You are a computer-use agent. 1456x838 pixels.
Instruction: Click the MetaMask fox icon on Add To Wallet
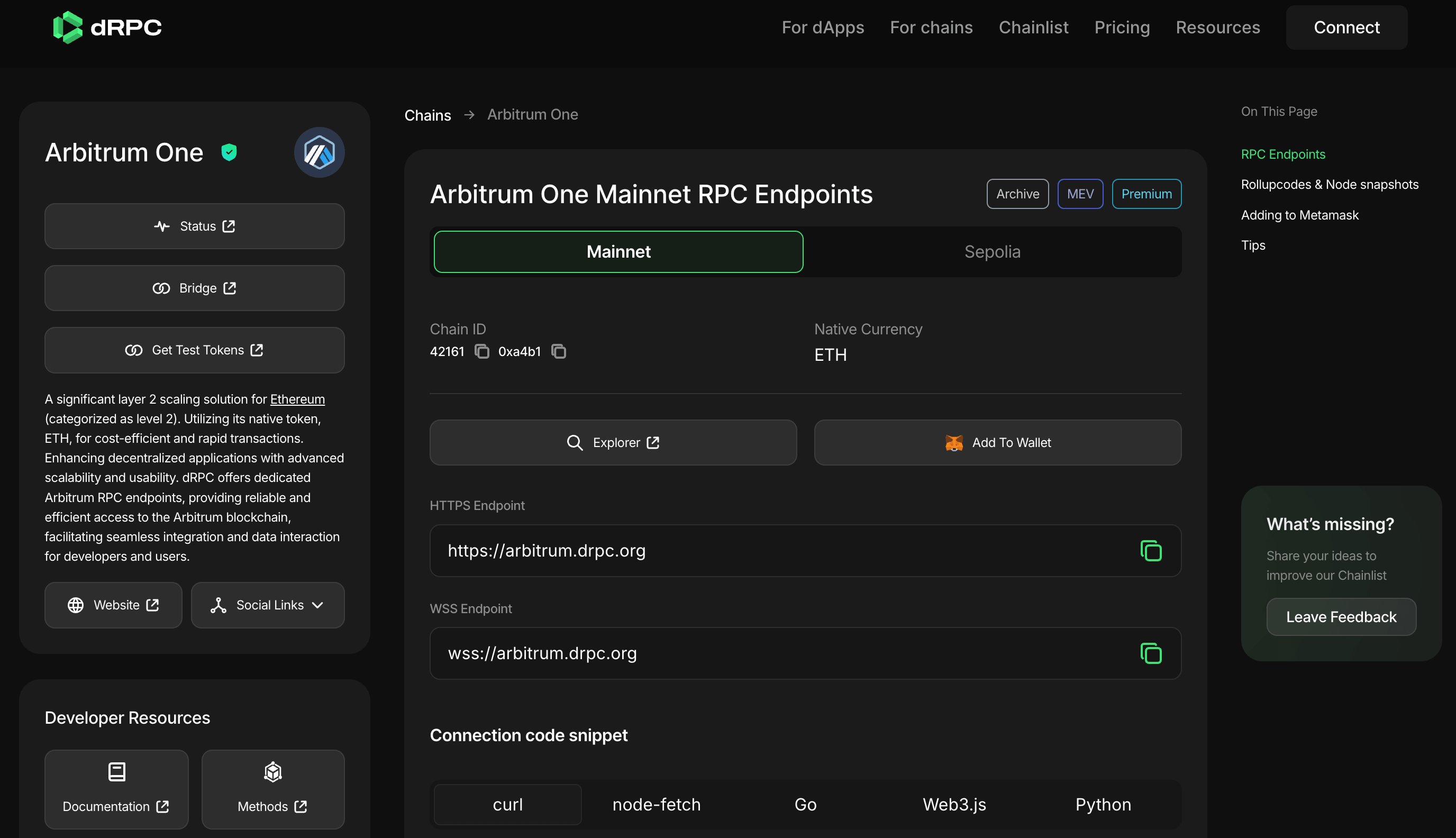tap(955, 443)
